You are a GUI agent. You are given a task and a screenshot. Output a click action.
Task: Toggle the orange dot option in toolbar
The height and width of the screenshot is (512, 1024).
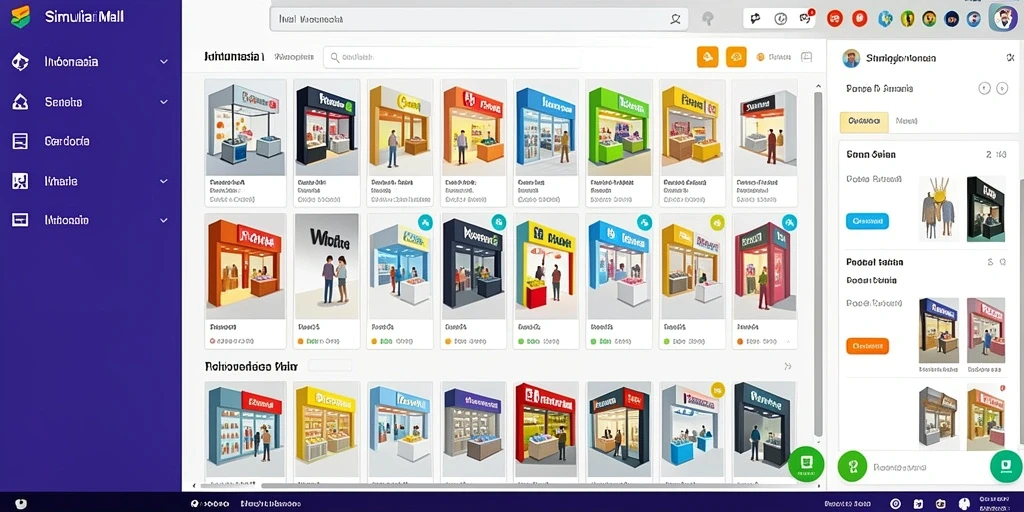[760, 57]
